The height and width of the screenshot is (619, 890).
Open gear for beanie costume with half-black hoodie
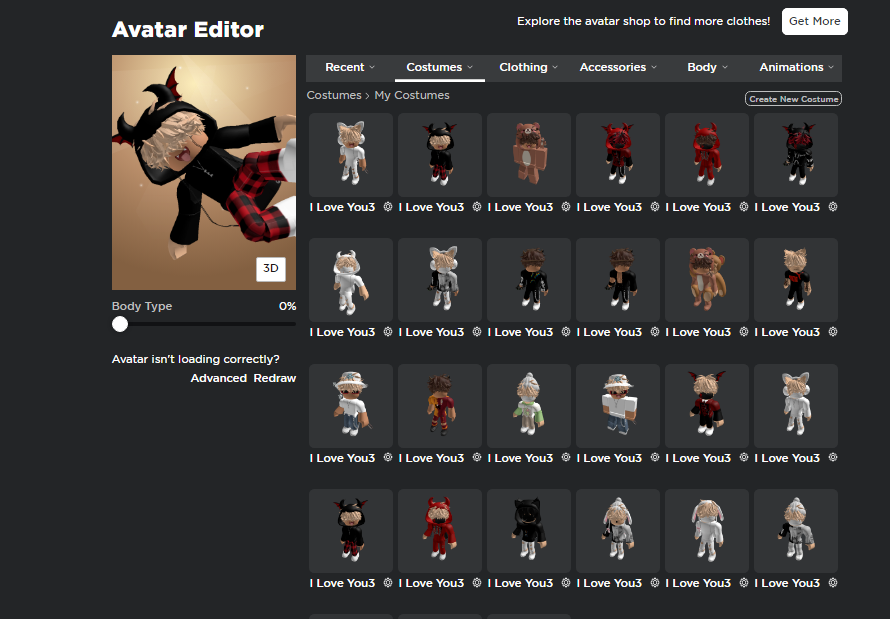(x=833, y=583)
